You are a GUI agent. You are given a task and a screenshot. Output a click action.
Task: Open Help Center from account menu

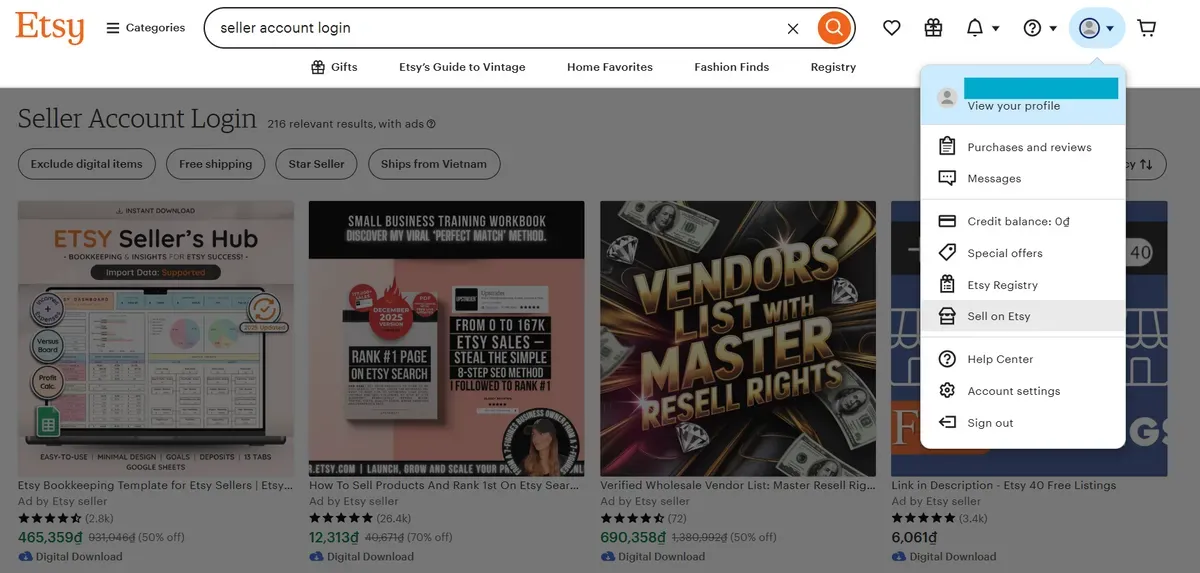1023,359
